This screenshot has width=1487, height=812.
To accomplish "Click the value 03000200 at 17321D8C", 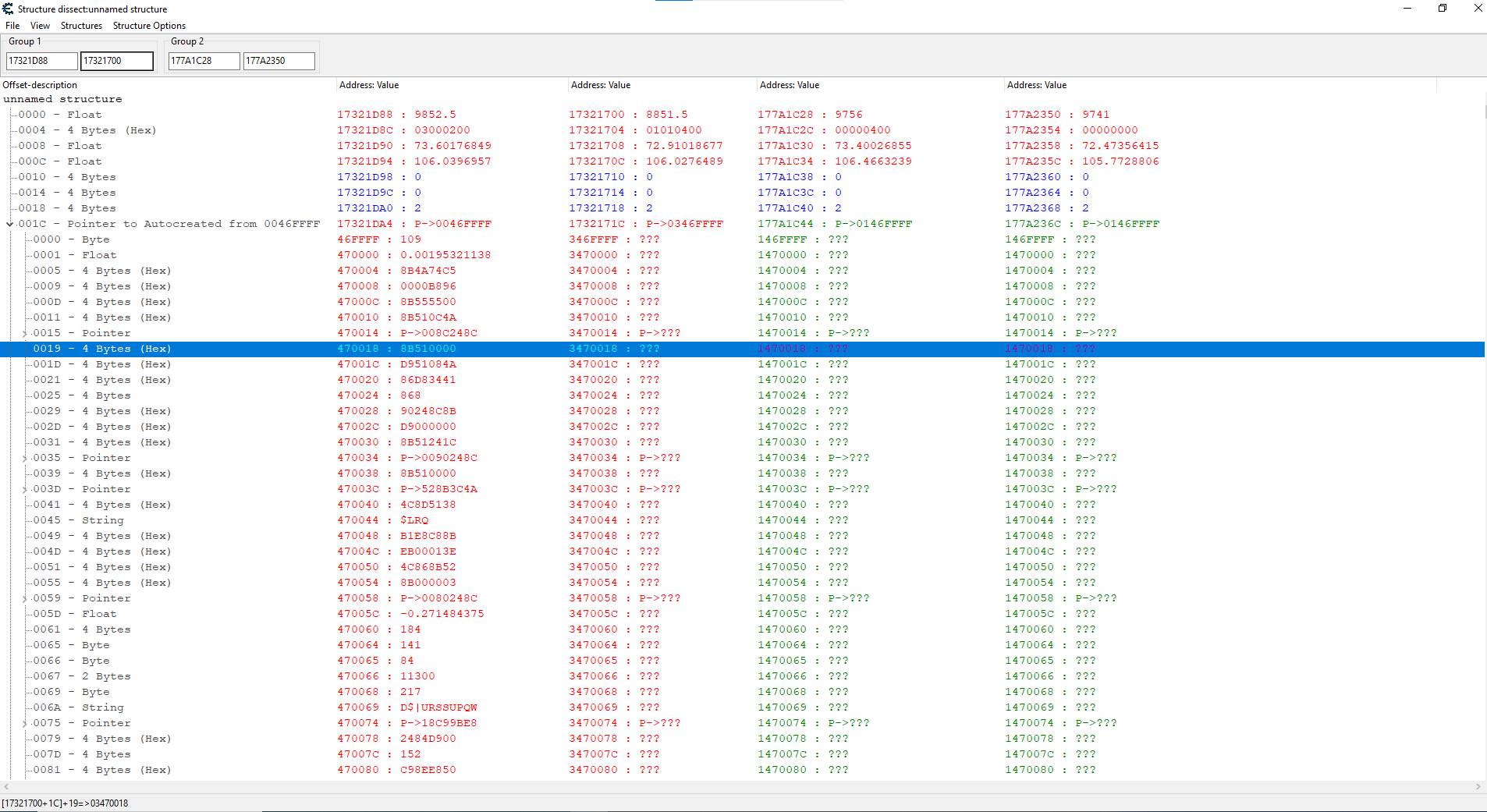I will tap(442, 130).
